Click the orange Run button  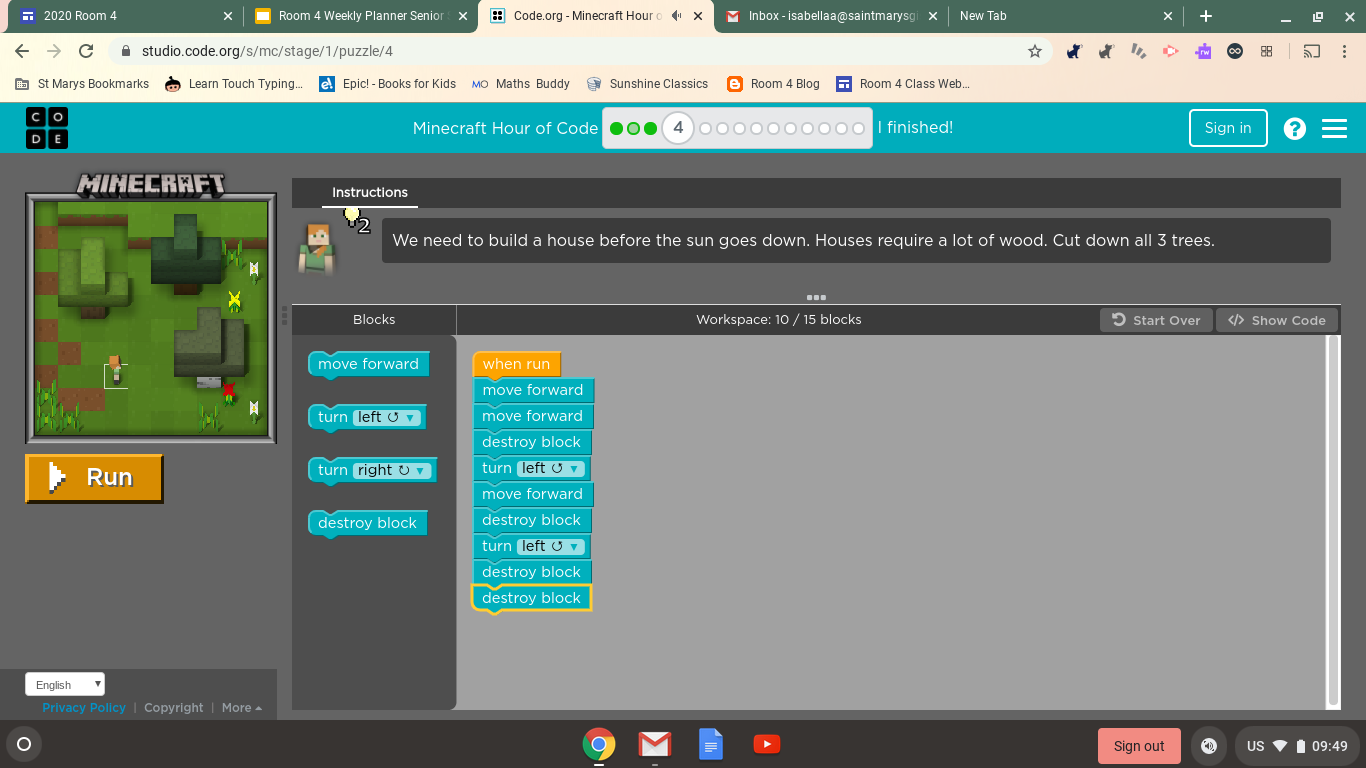click(94, 478)
